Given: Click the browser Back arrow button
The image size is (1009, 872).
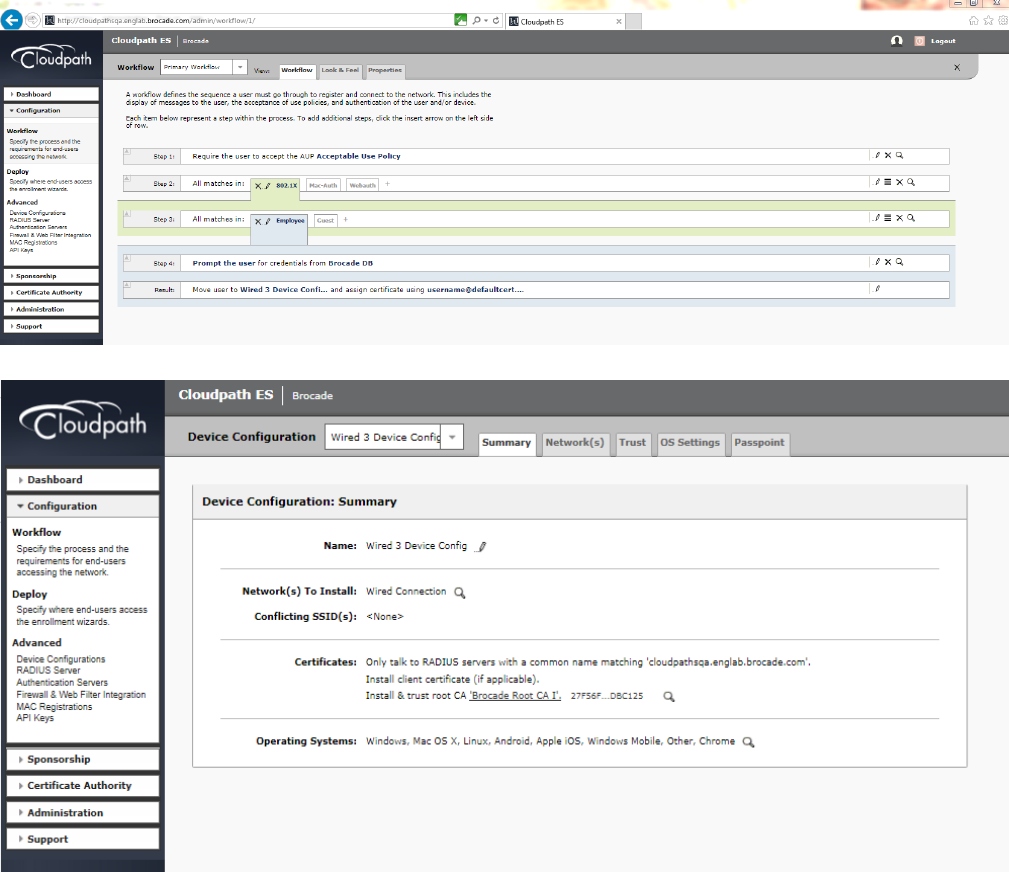Looking at the screenshot, I should (11, 20).
